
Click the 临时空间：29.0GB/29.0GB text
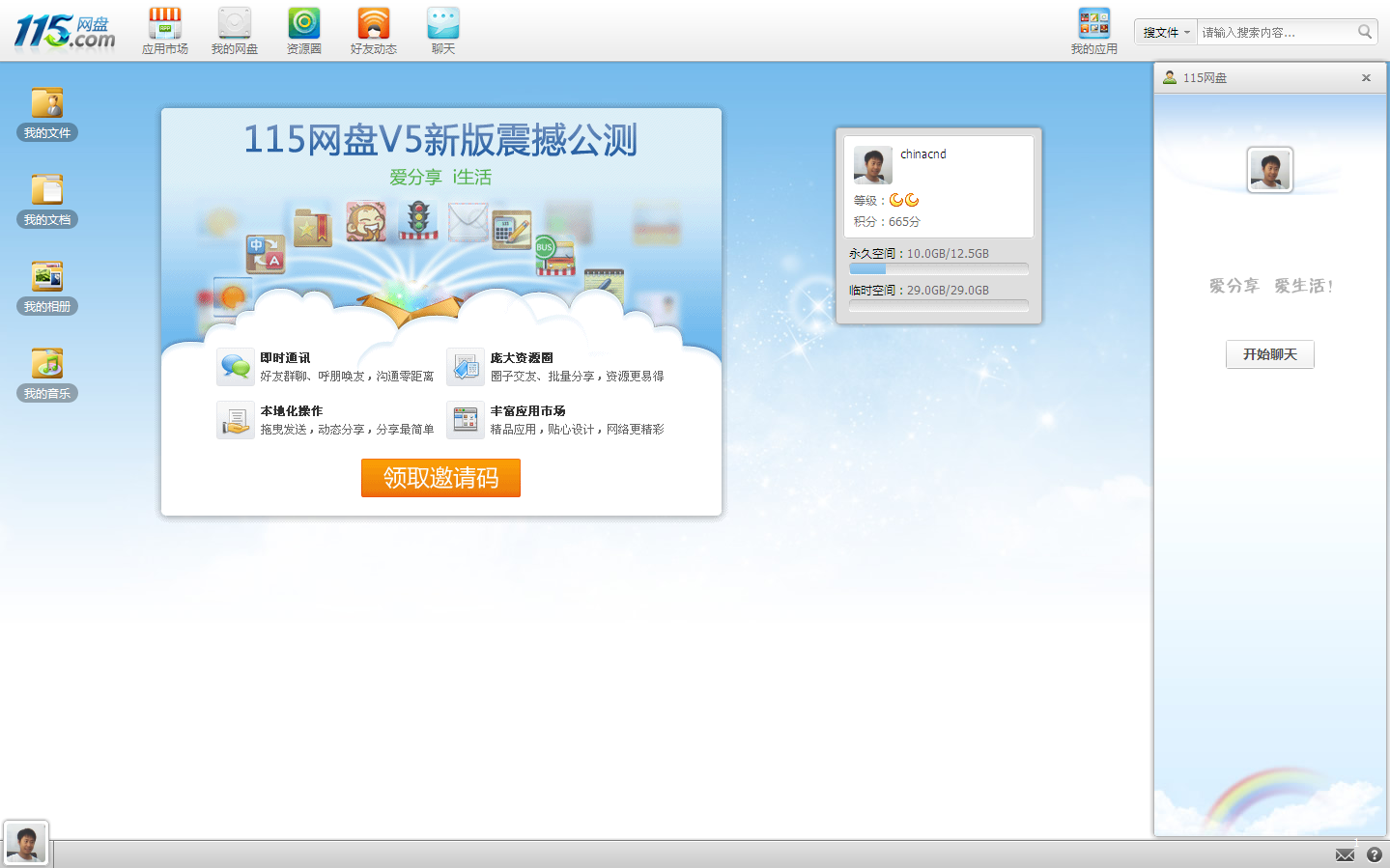[919, 291]
